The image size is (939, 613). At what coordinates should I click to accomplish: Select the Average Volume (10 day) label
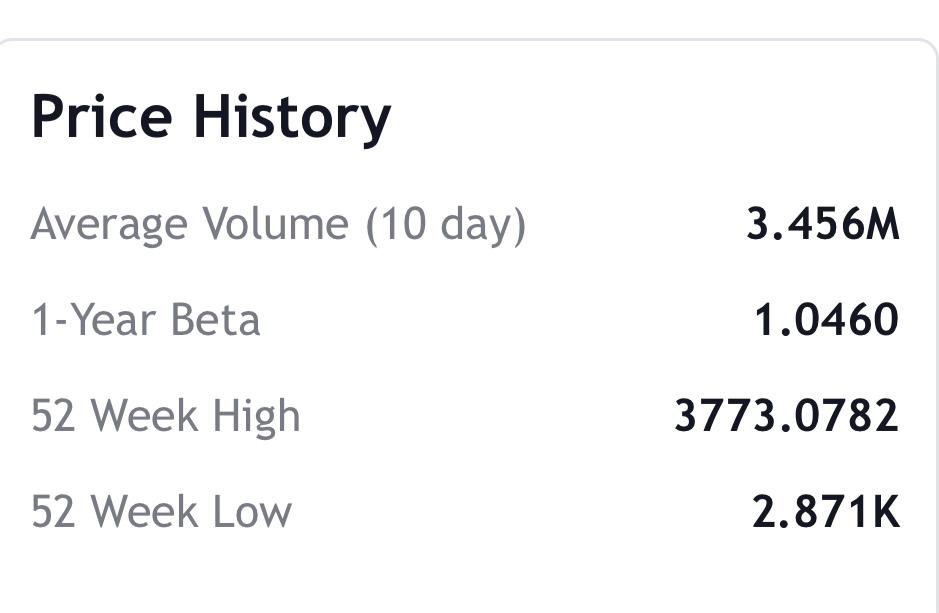(x=278, y=225)
